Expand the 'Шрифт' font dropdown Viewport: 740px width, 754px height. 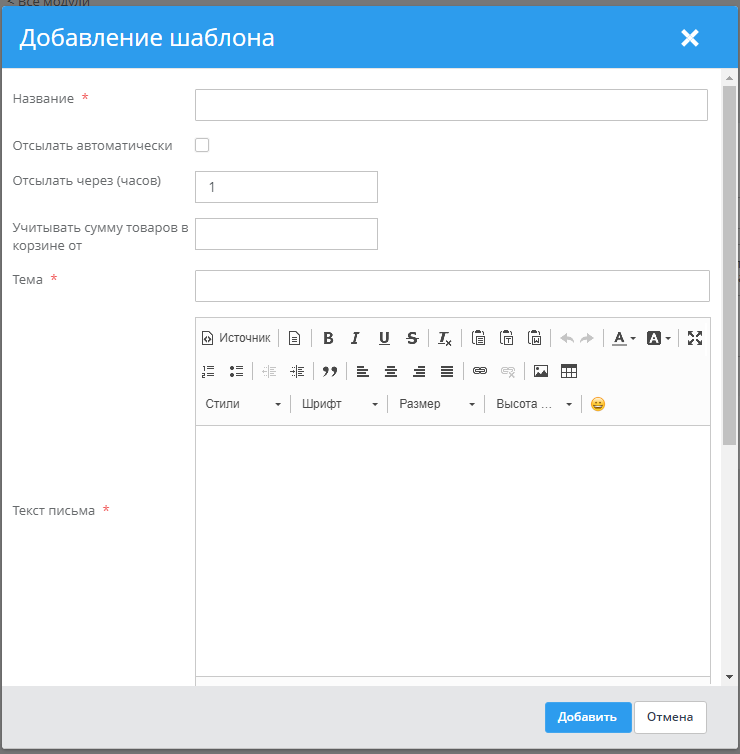coord(340,404)
